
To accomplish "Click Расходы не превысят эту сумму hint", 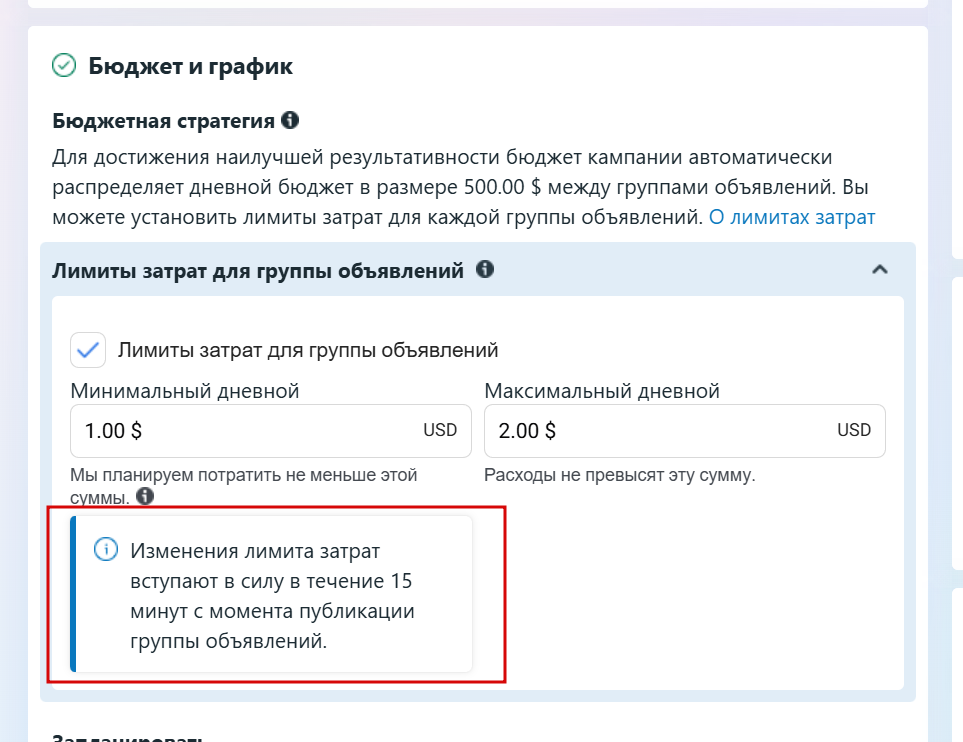I will tap(620, 475).
